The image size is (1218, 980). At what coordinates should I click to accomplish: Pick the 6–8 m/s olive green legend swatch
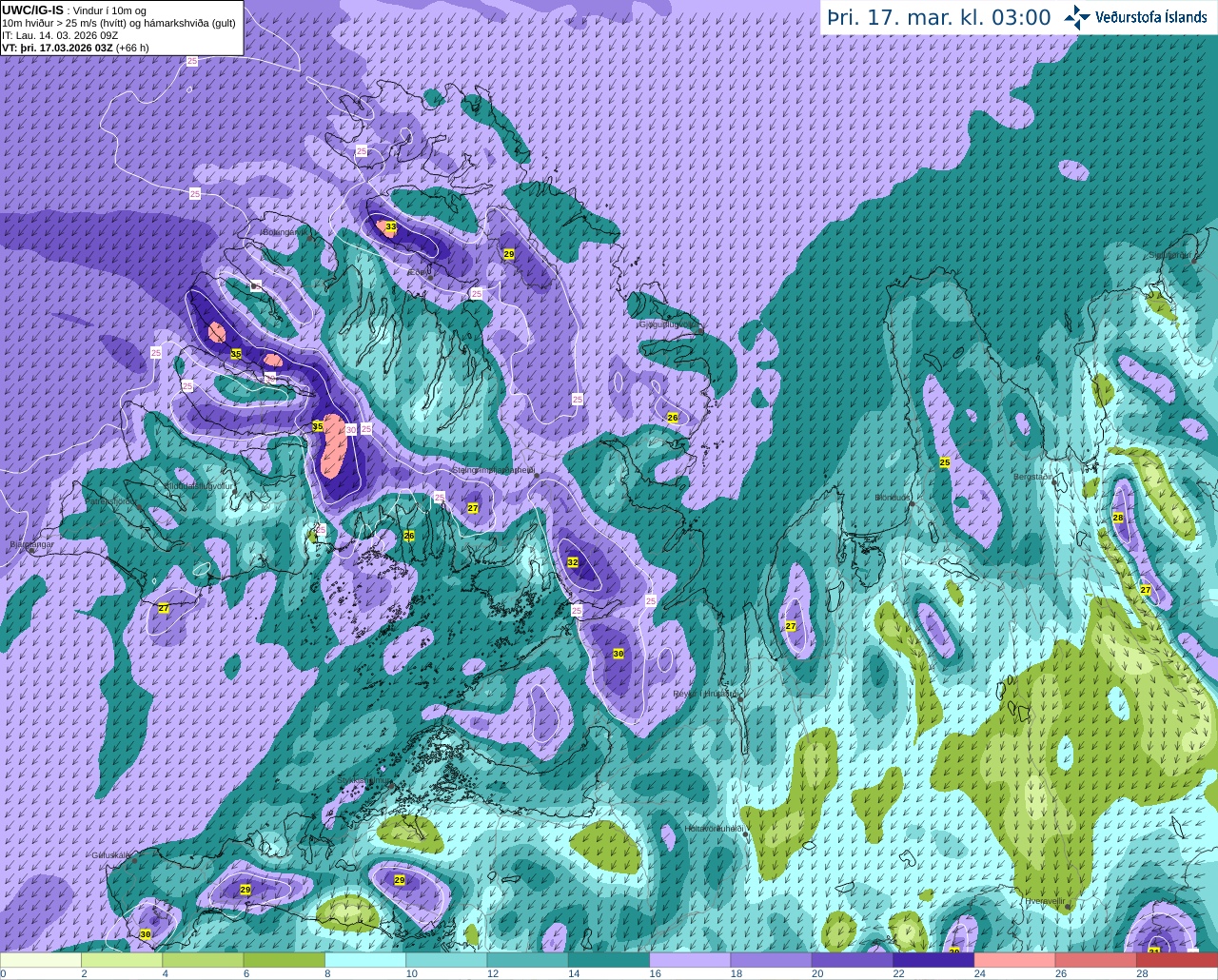[285, 960]
